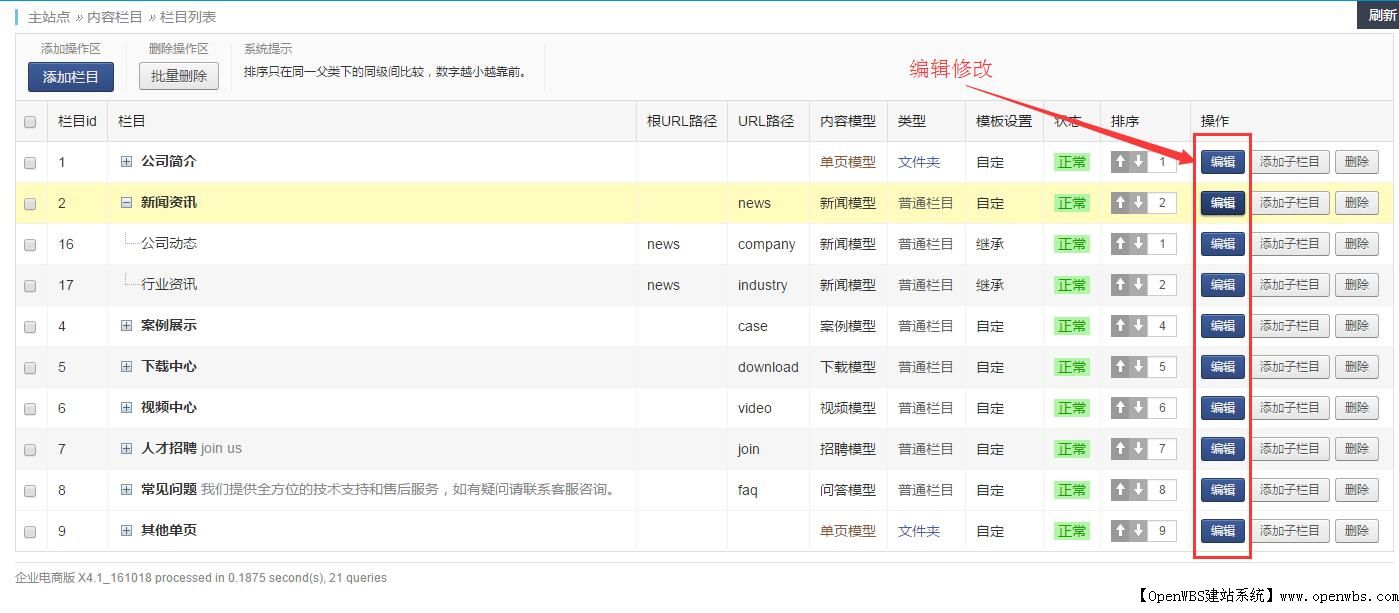Move 公司动态 up with the sort arrow
The height and width of the screenshot is (613, 1399).
click(1120, 243)
